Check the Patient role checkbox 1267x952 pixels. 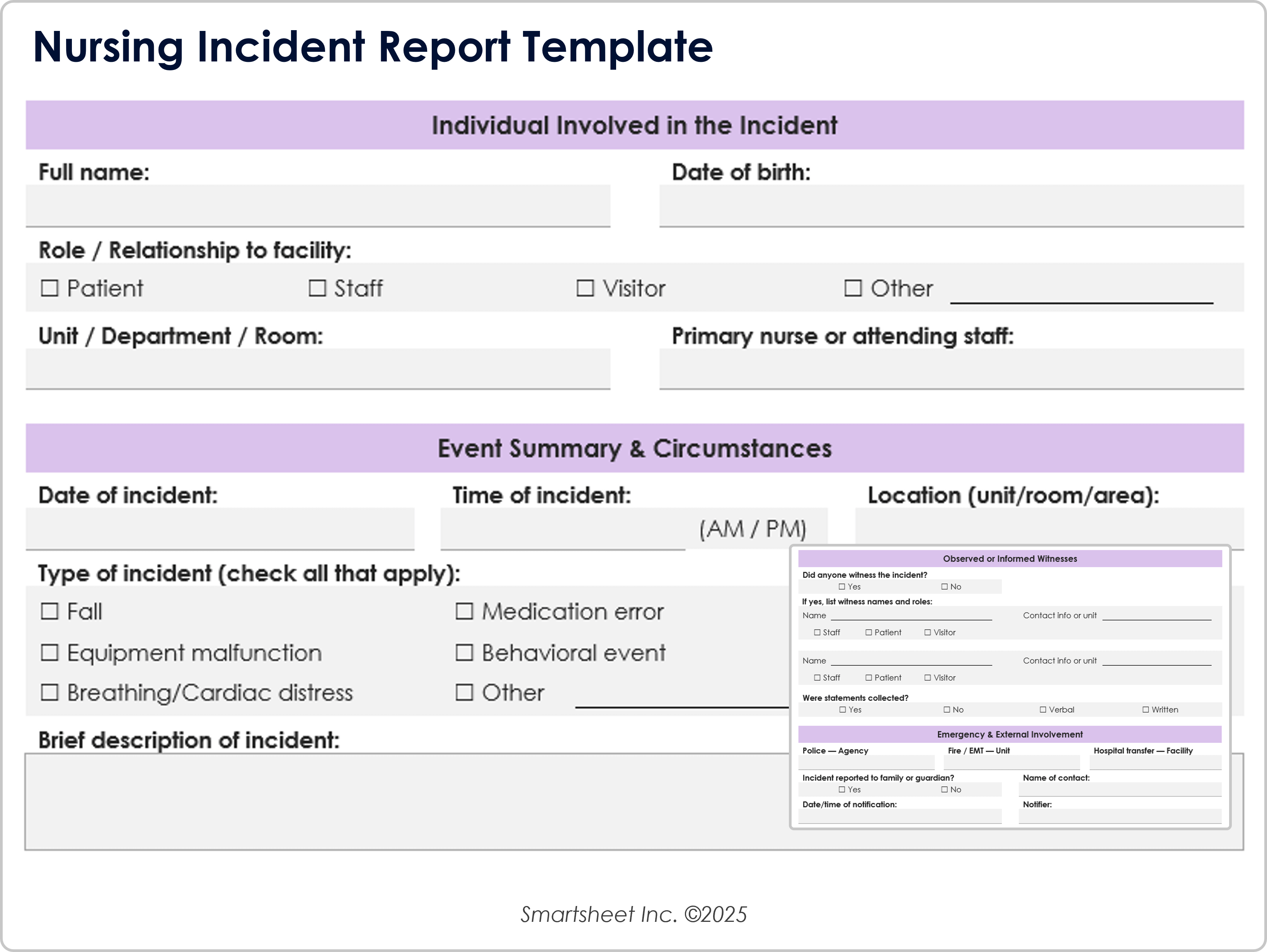(50, 288)
